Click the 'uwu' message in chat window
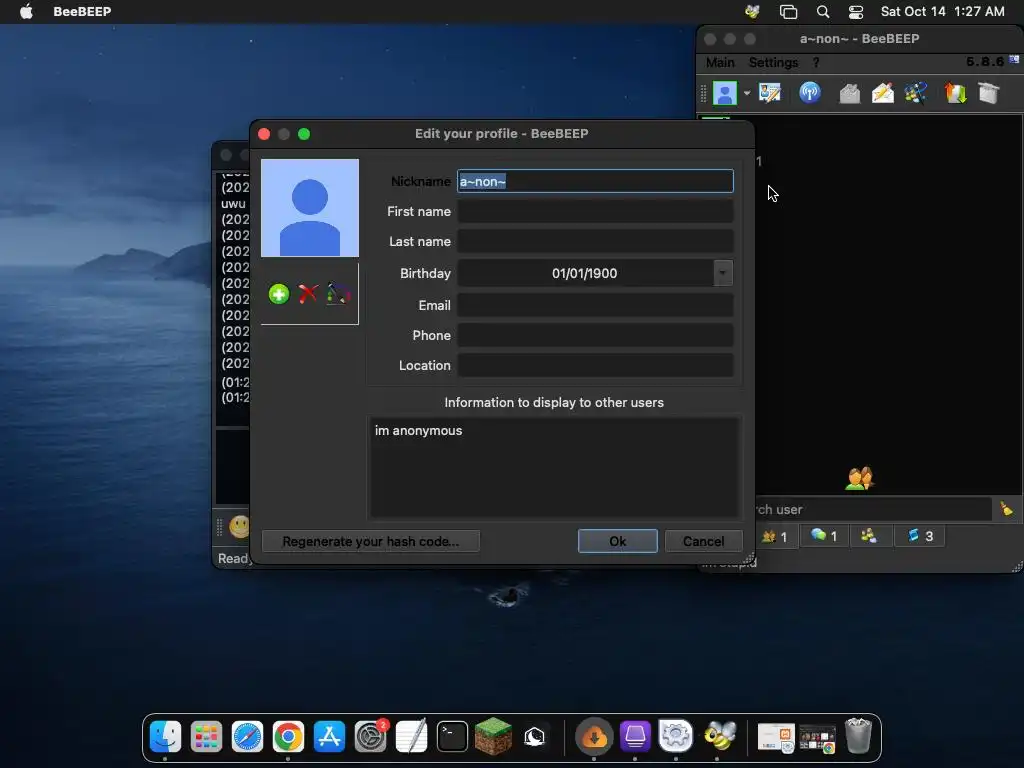The width and height of the screenshot is (1024, 768). click(x=233, y=204)
